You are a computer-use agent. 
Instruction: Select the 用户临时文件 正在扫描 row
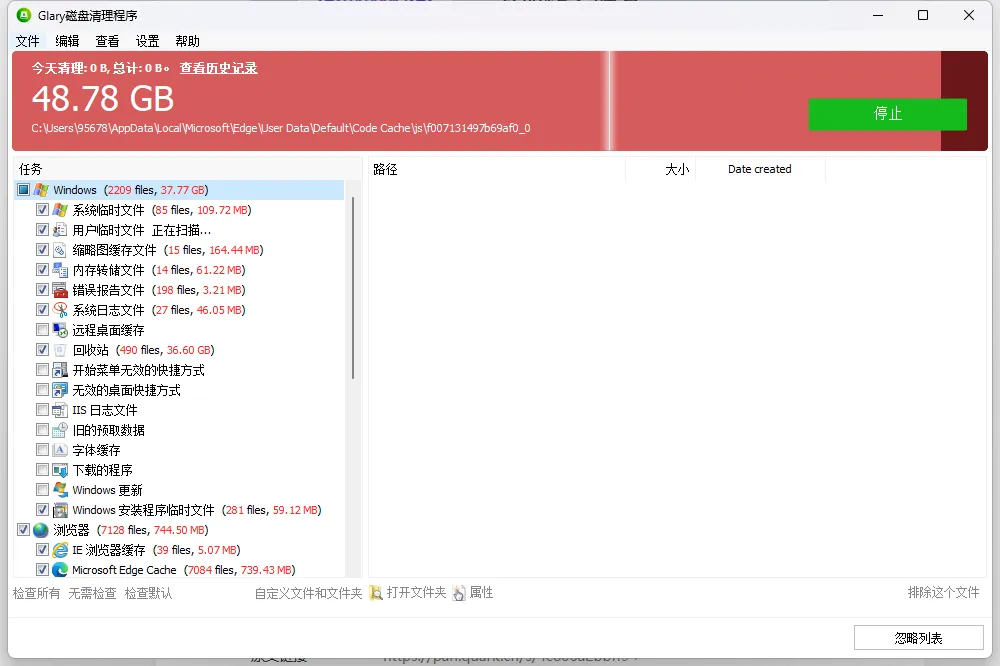(142, 230)
